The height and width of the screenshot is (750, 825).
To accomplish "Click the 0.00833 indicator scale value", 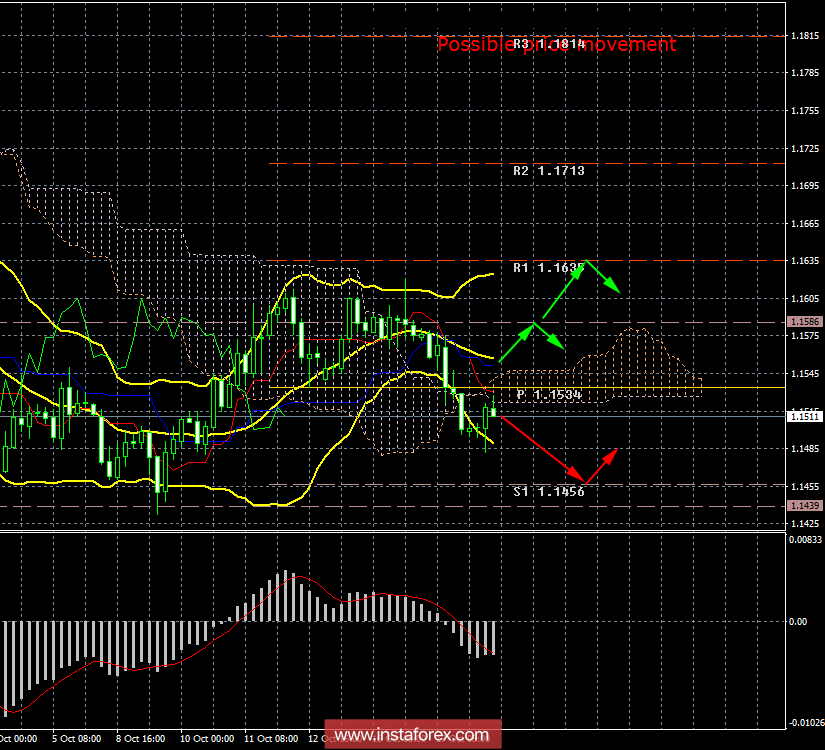I will (805, 539).
